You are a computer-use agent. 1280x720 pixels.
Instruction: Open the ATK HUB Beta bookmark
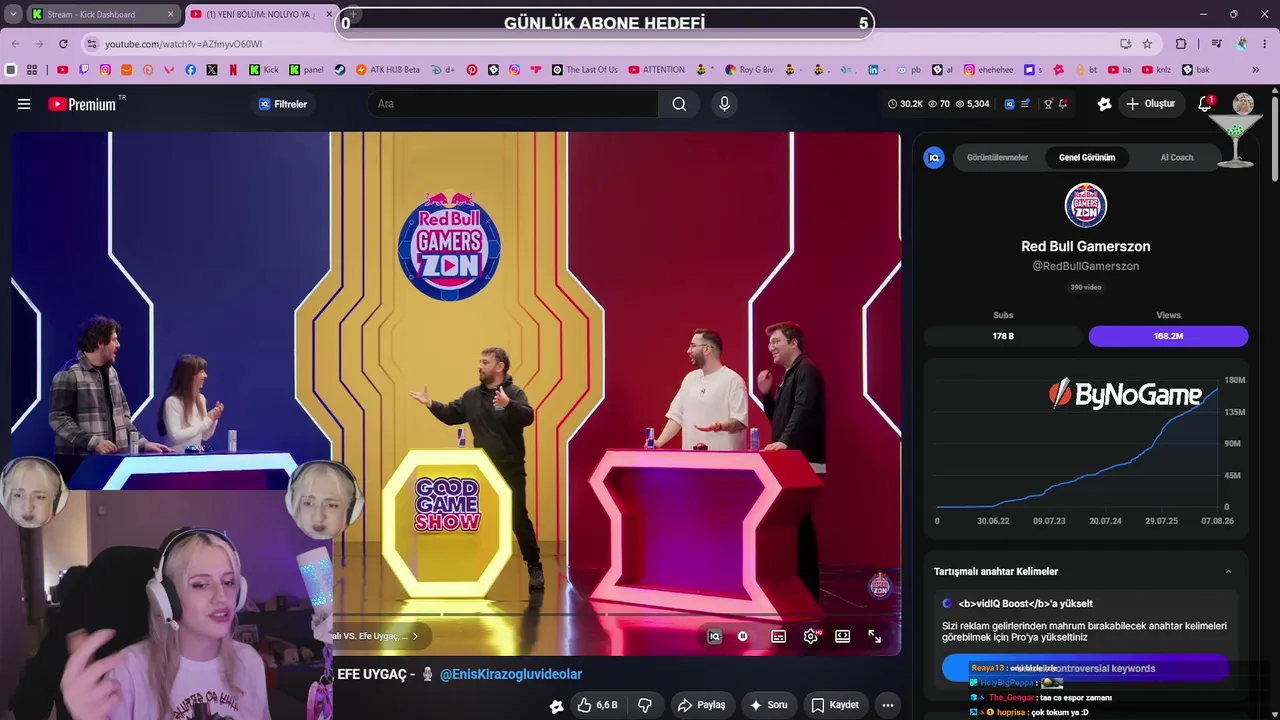coord(388,70)
